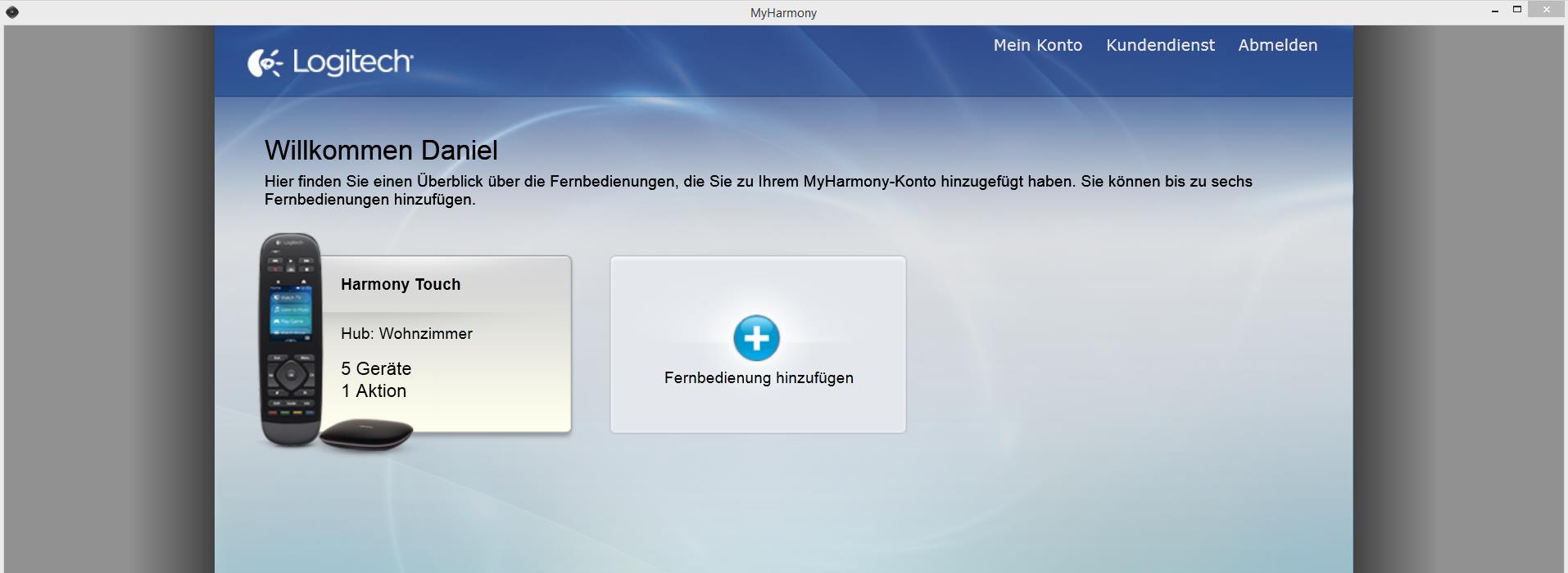Viewport: 1568px width, 573px height.
Task: Click the Fernbedienung hinzufügen label
Action: (x=759, y=378)
